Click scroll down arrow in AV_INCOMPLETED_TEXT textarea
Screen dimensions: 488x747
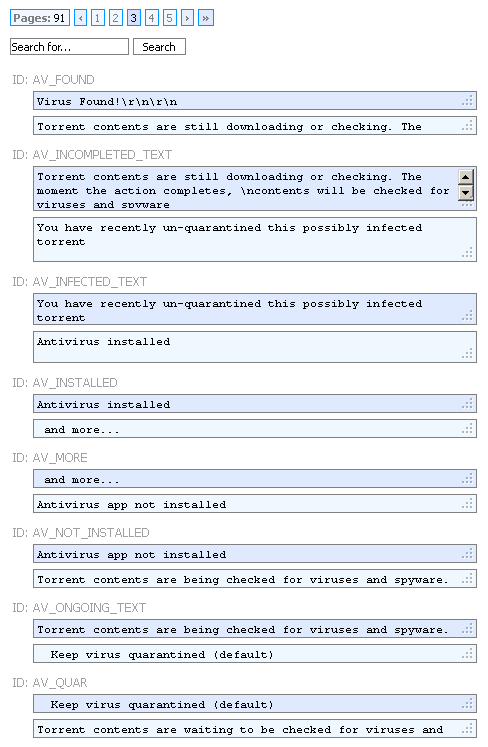(466, 192)
